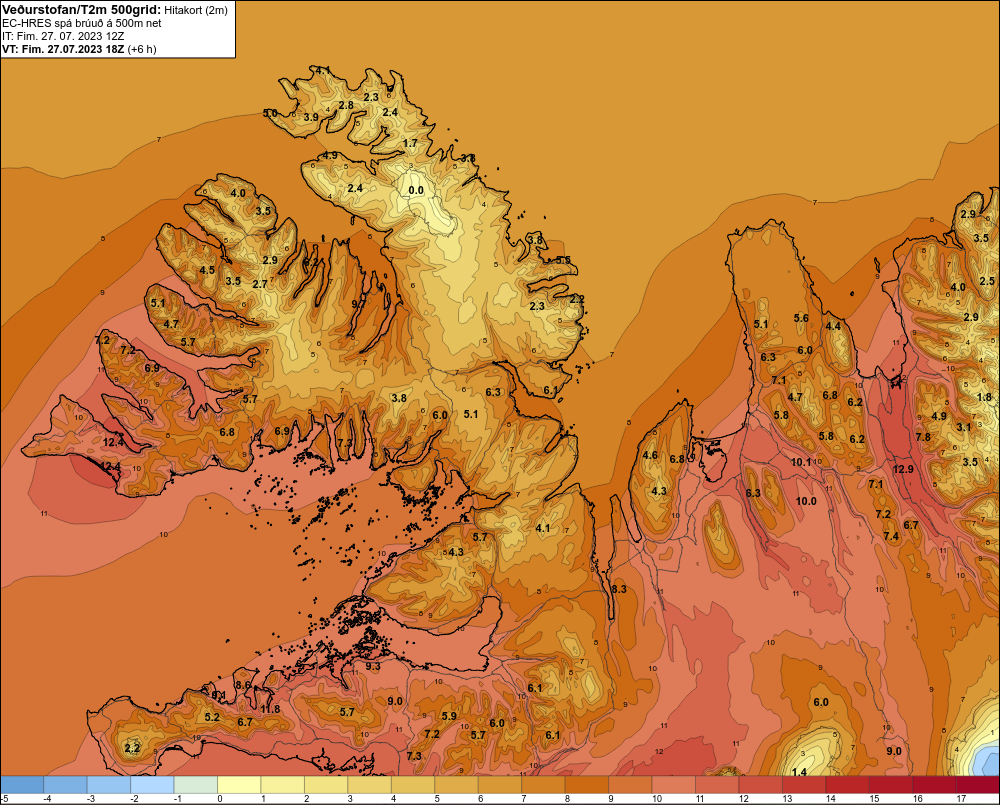Screen dimensions: 1000x805
Task: Click the '0.0' temperature value on the map
Action: [416, 190]
